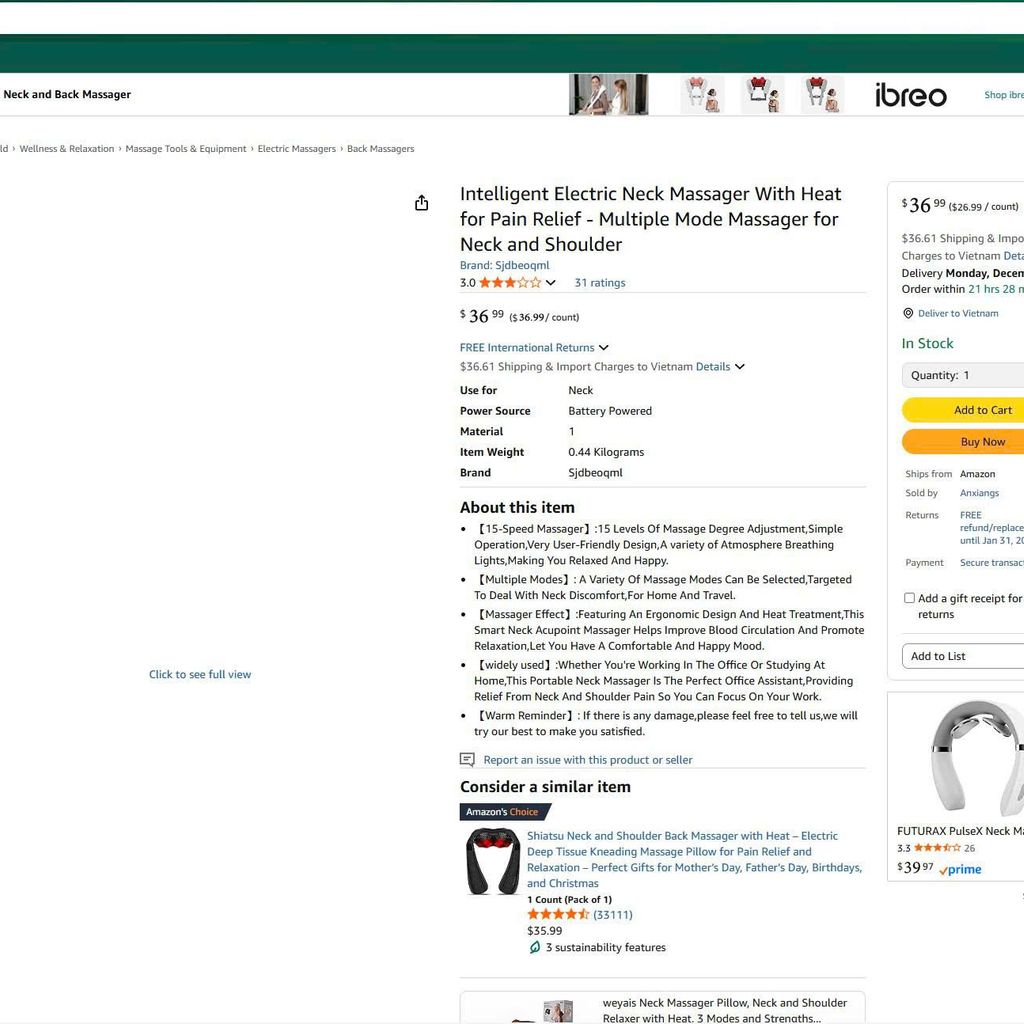Image resolution: width=1024 pixels, height=1024 pixels.
Task: Open FUTURAX PulseX Neck Massager image
Action: pyautogui.click(x=977, y=758)
